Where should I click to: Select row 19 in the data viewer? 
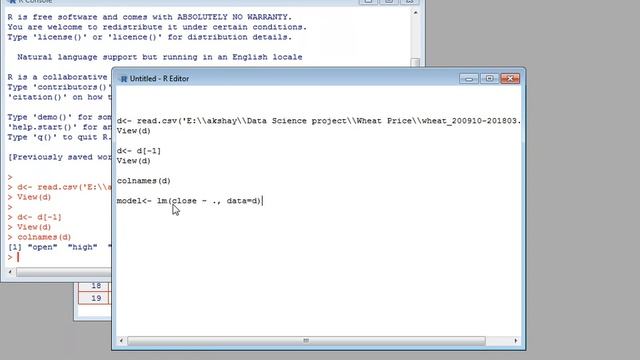(96, 298)
